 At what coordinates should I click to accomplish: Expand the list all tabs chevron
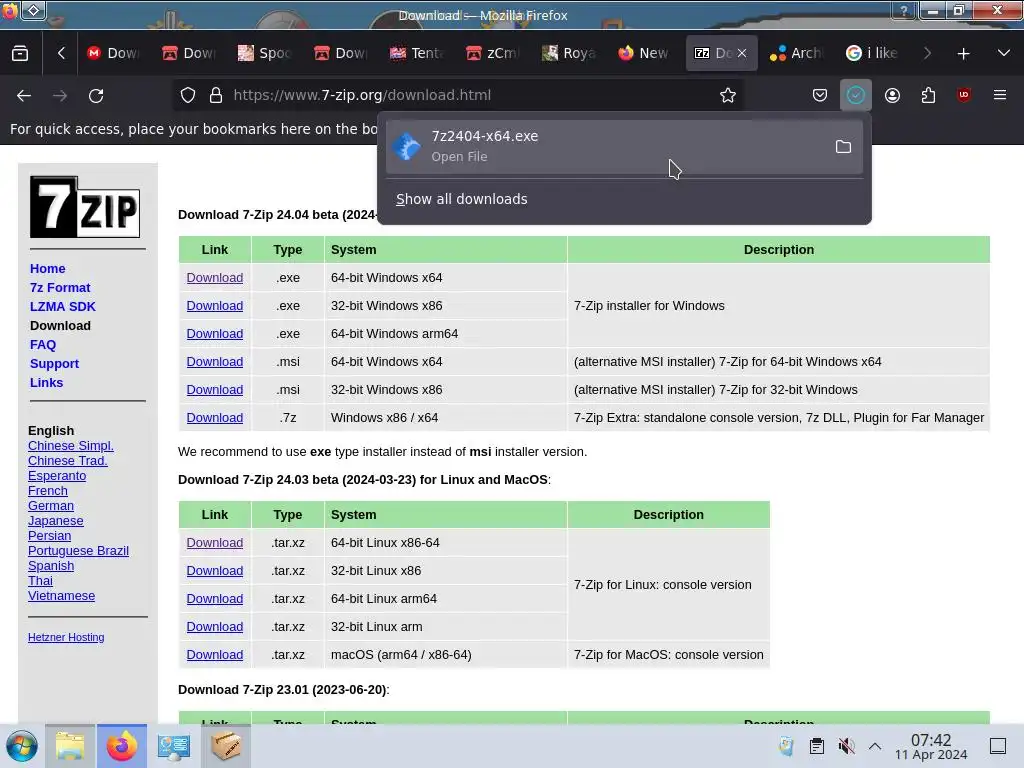tap(1004, 53)
